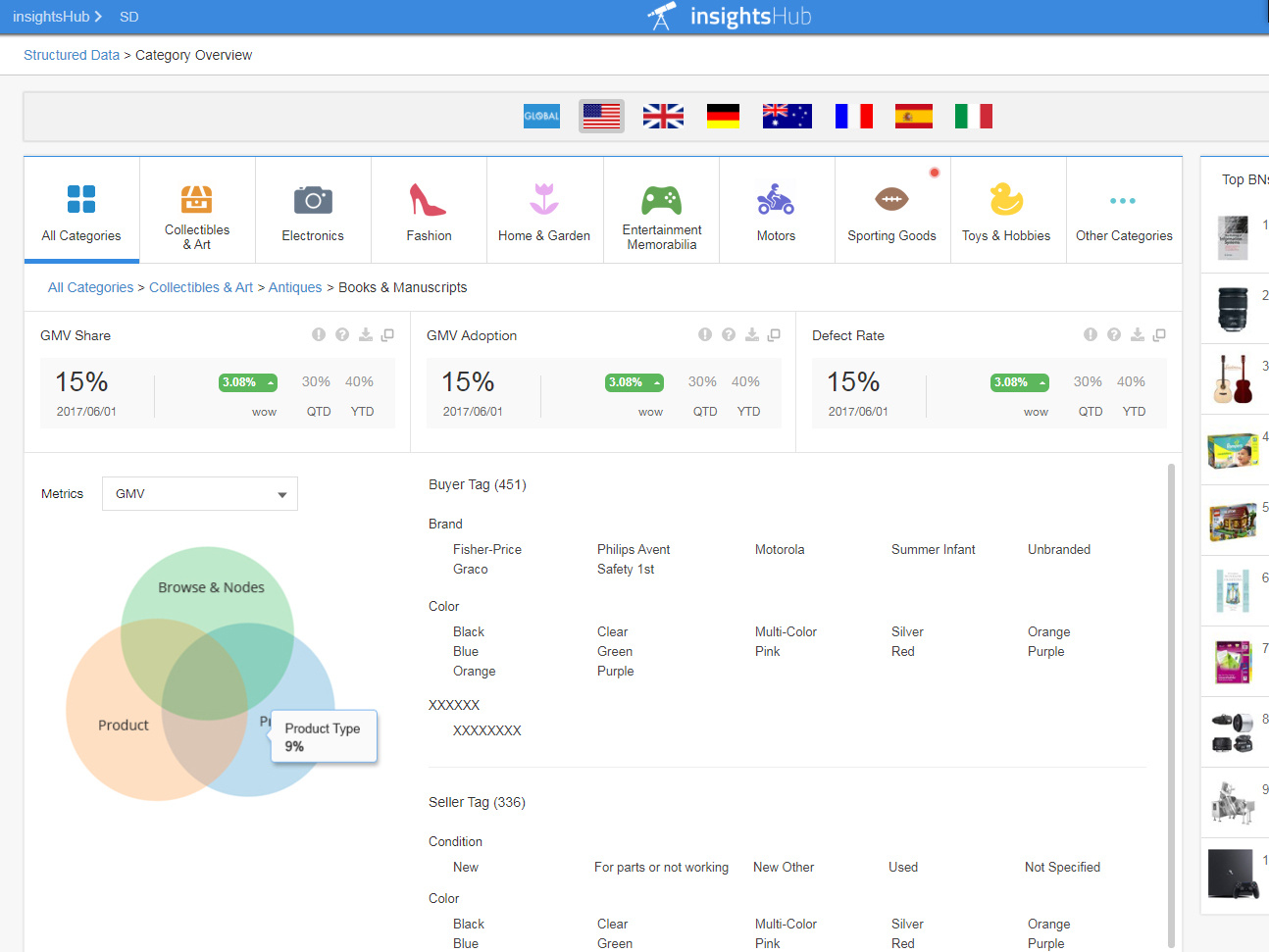Open the Metrics dropdown showing GMV
This screenshot has width=1269, height=952.
[199, 493]
